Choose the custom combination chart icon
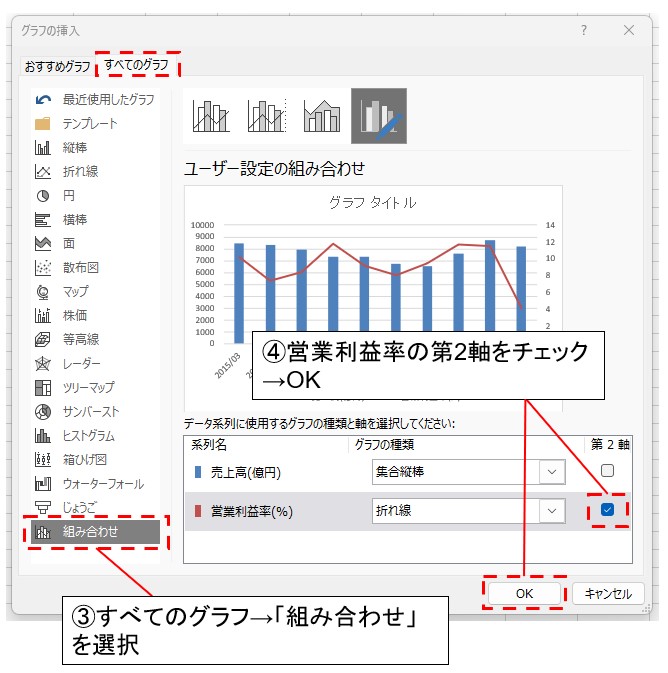668x673 pixels. (x=378, y=116)
